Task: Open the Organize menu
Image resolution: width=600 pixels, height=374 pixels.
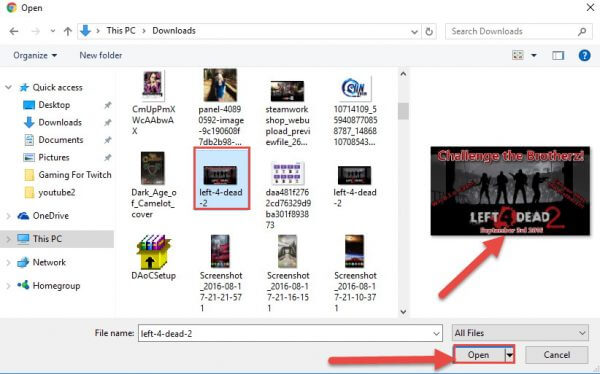Action: pyautogui.click(x=35, y=56)
